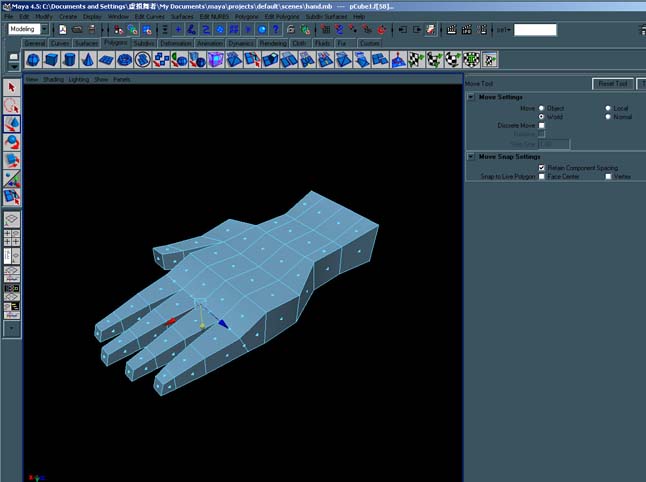Click the Show Manipulator tool icon

point(12,178)
